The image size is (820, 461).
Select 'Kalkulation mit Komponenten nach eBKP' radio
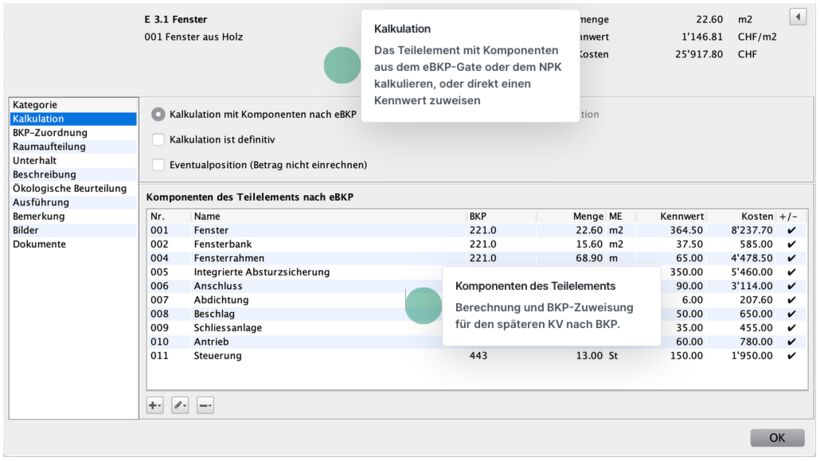point(158,114)
